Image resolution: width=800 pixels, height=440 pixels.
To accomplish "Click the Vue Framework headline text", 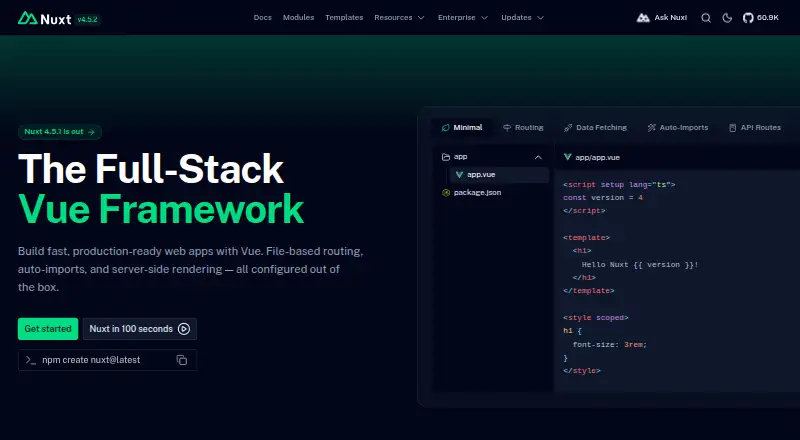I will point(161,209).
